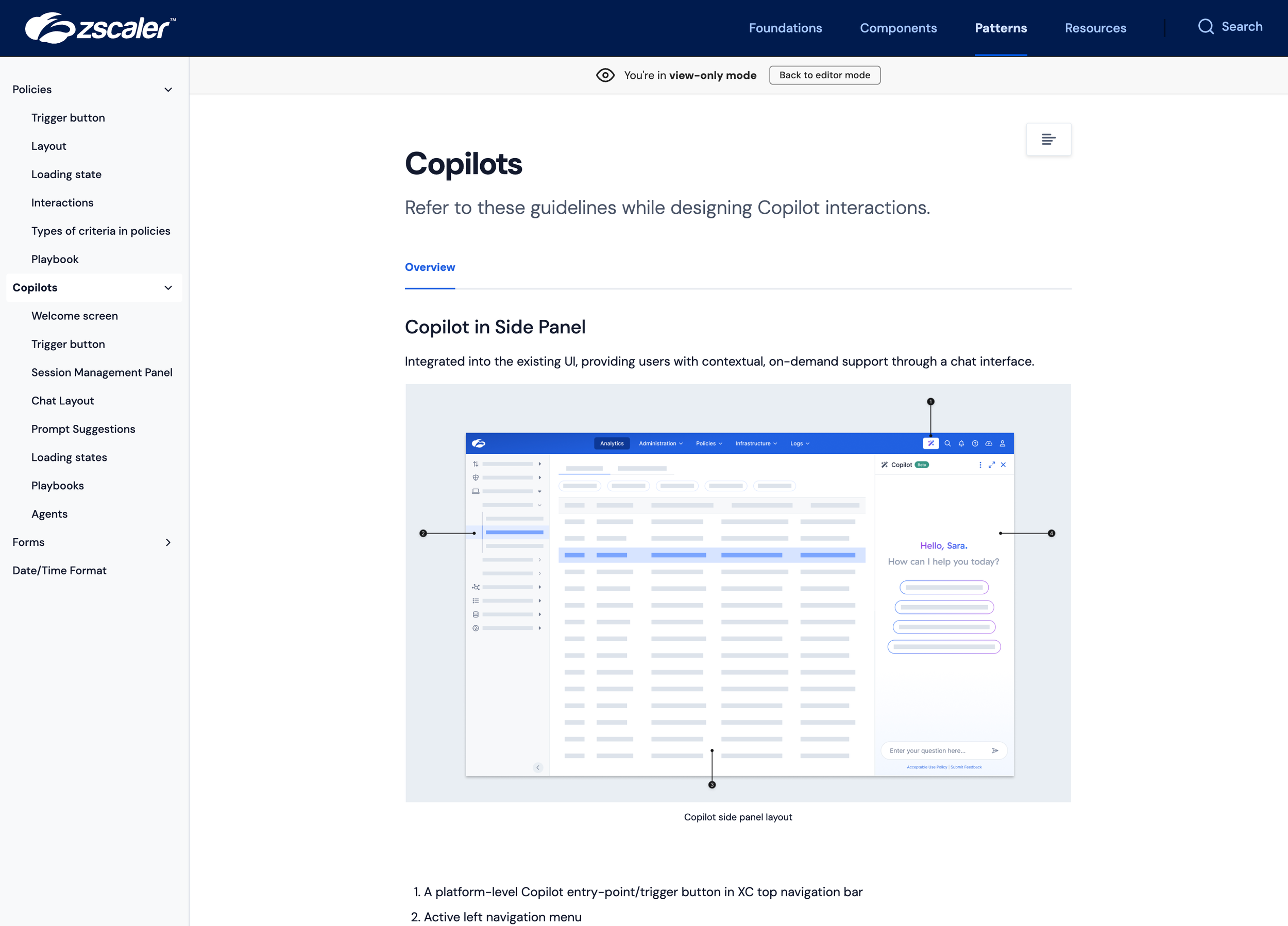The image size is (1288, 926).
Task: Click the search magnifier icon
Action: [1206, 27]
